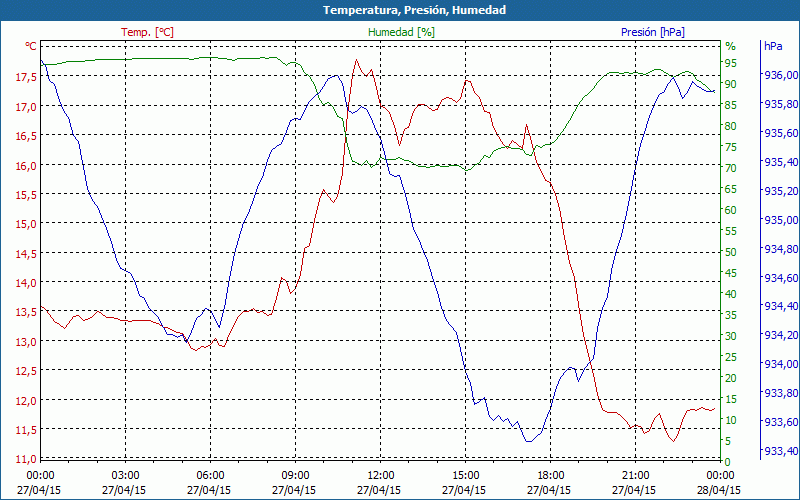Click 30 on the humidity axis
The width and height of the screenshot is (800, 500).
point(731,336)
